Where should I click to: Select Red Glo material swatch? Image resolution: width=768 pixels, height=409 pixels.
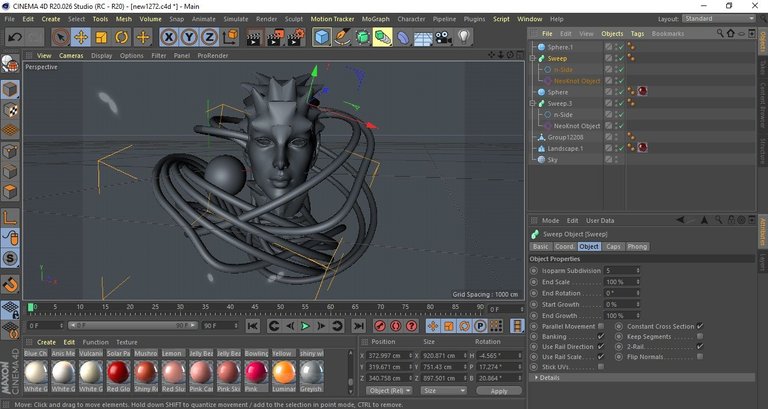coord(118,372)
